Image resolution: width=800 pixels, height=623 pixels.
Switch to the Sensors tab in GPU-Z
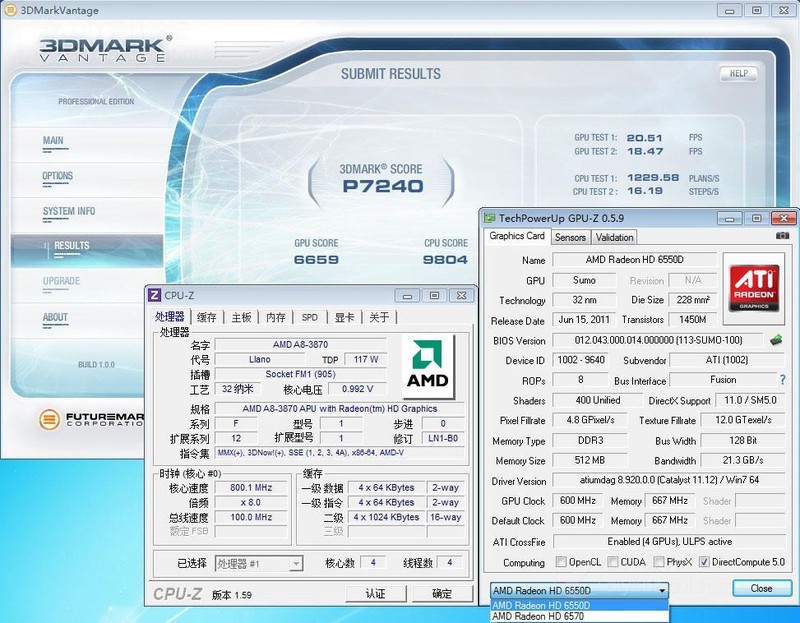point(570,237)
